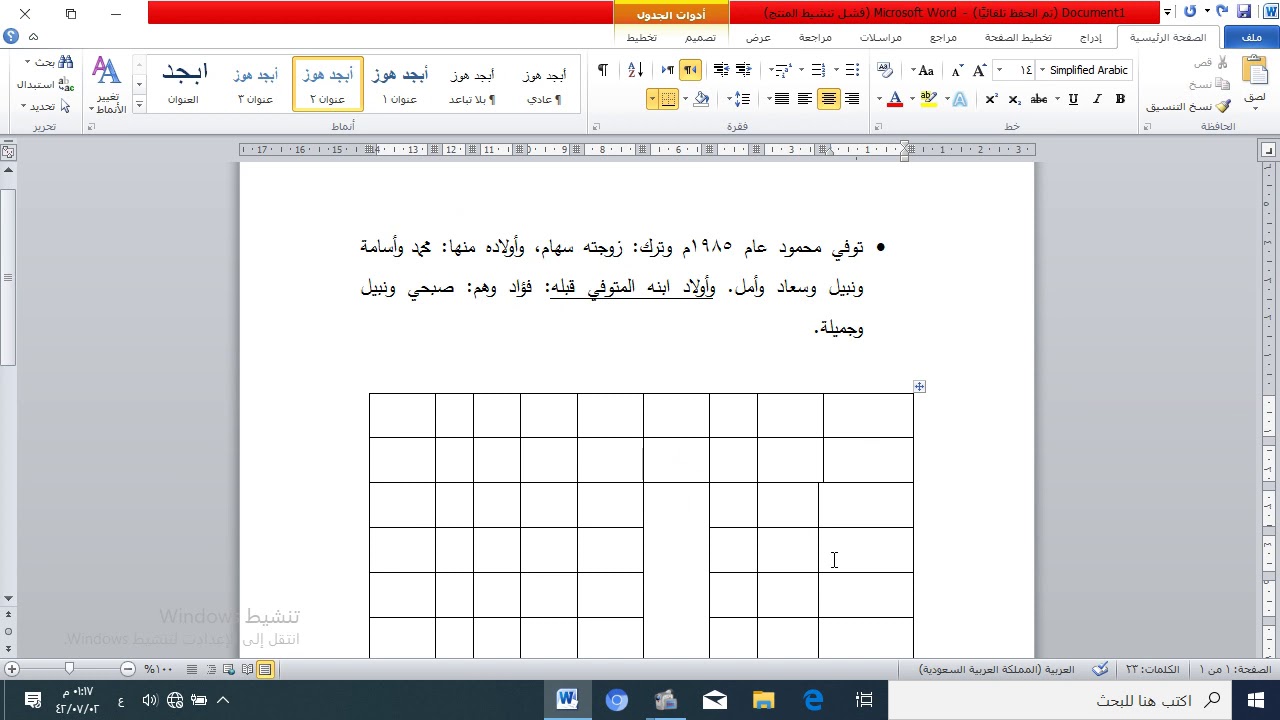The width and height of the screenshot is (1280, 720).
Task: Click the decrease indent icon
Action: 743,70
